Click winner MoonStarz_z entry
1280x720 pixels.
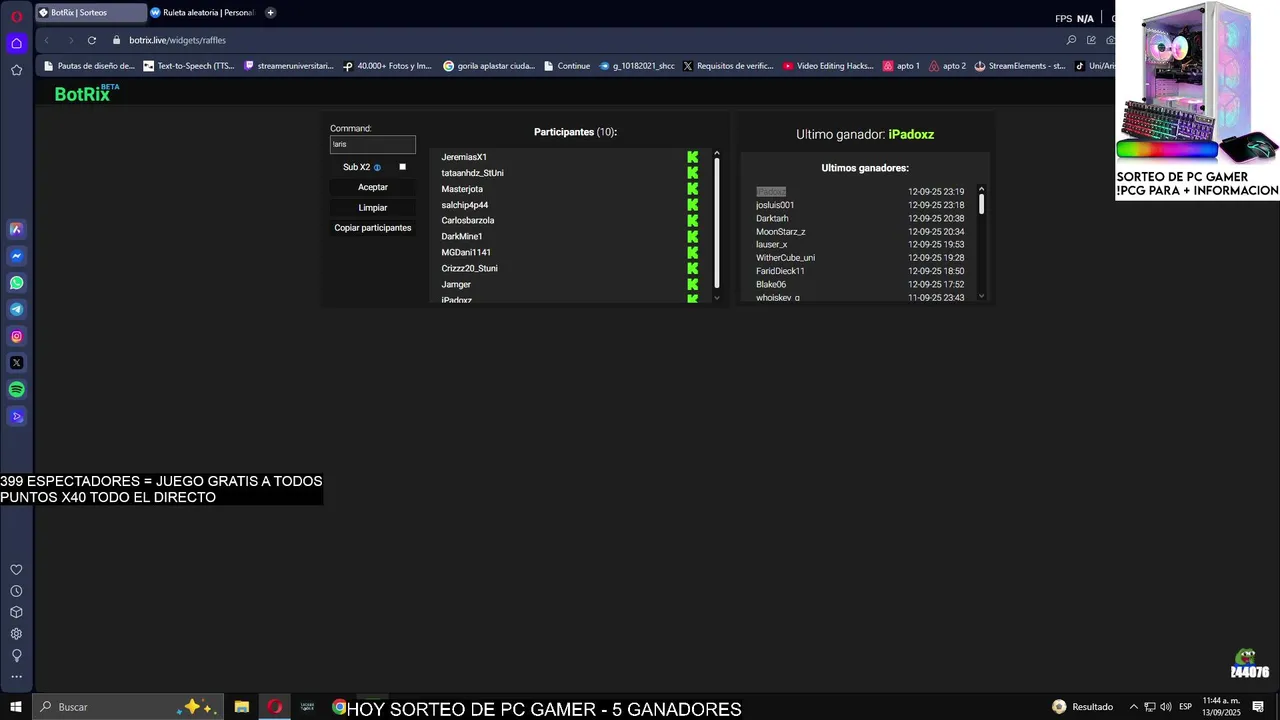[x=780, y=232]
